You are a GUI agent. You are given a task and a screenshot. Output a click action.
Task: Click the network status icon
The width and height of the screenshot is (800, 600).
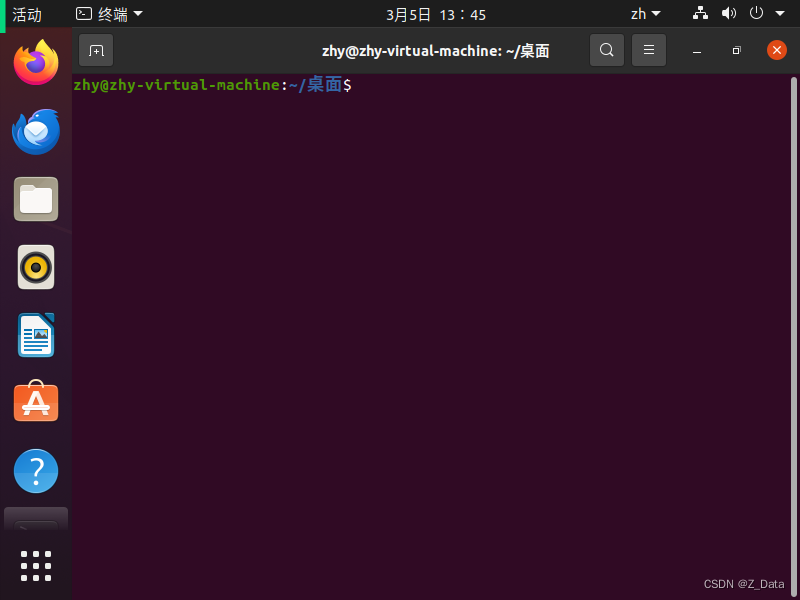tap(700, 14)
